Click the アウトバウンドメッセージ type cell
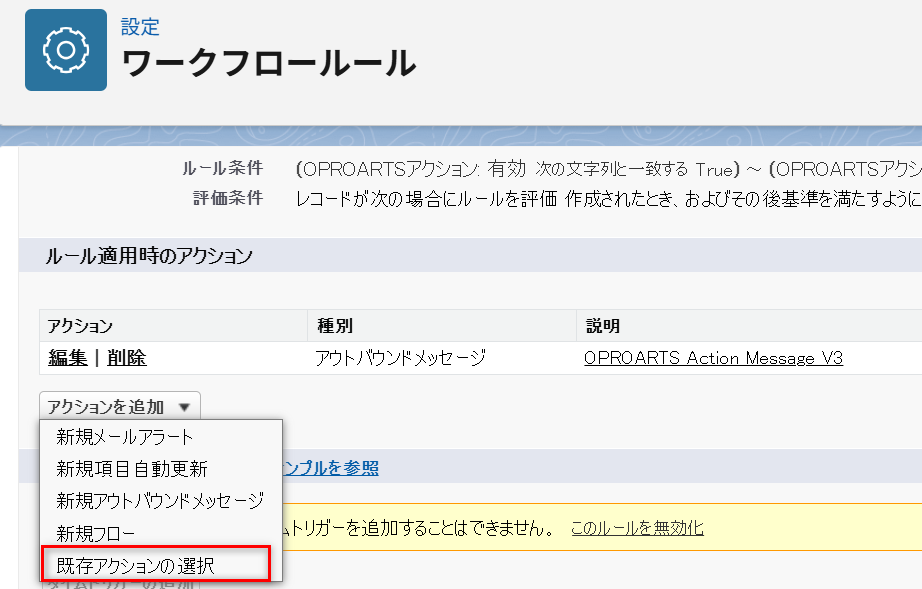 click(x=400, y=358)
